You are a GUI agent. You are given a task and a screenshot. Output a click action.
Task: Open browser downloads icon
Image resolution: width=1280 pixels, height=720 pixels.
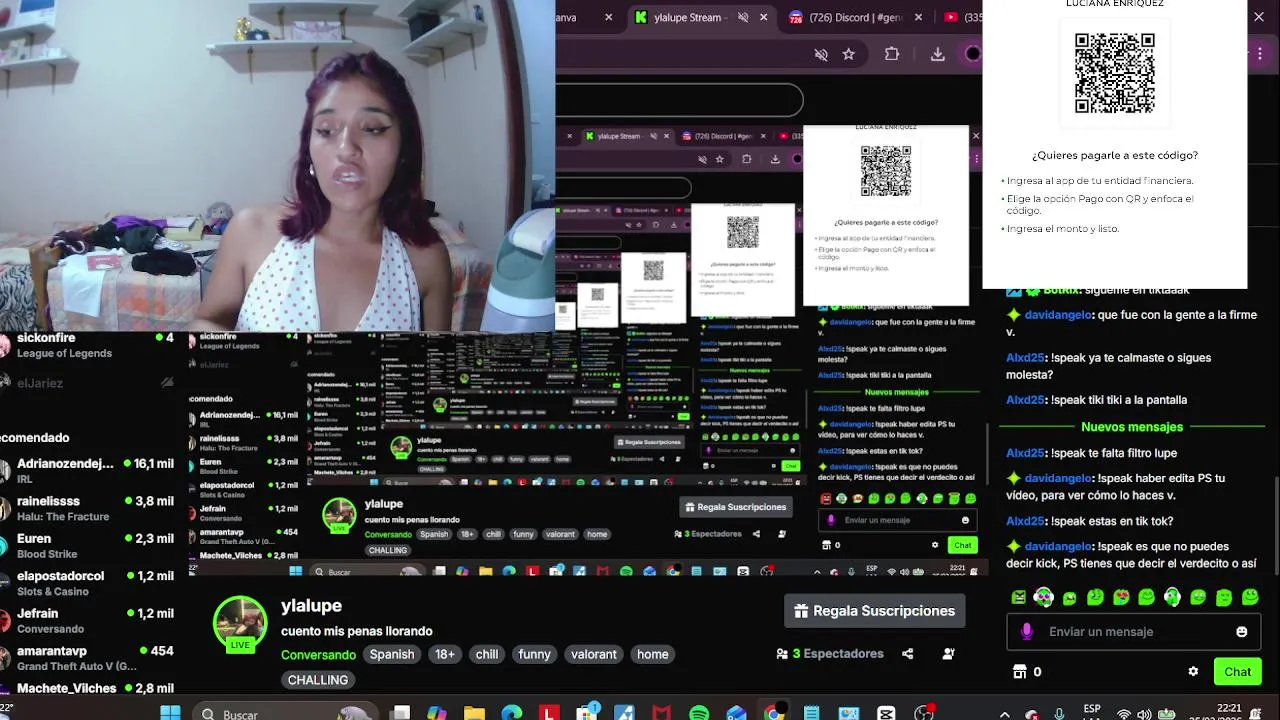point(937,54)
